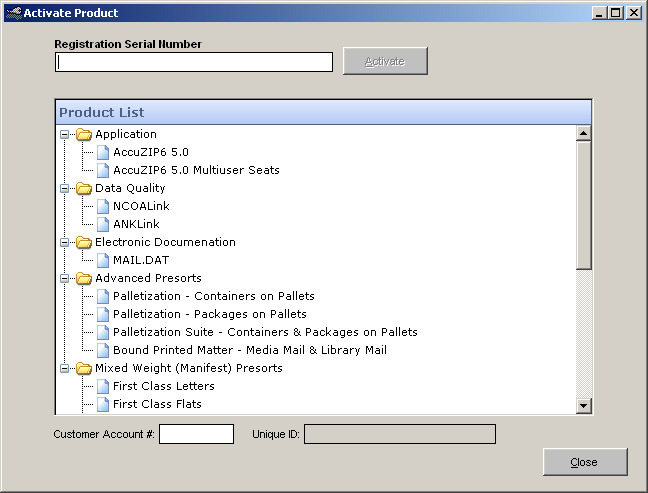Image resolution: width=648 pixels, height=493 pixels.
Task: Select AccuZIP6 5.0 in the product list
Action: point(151,152)
